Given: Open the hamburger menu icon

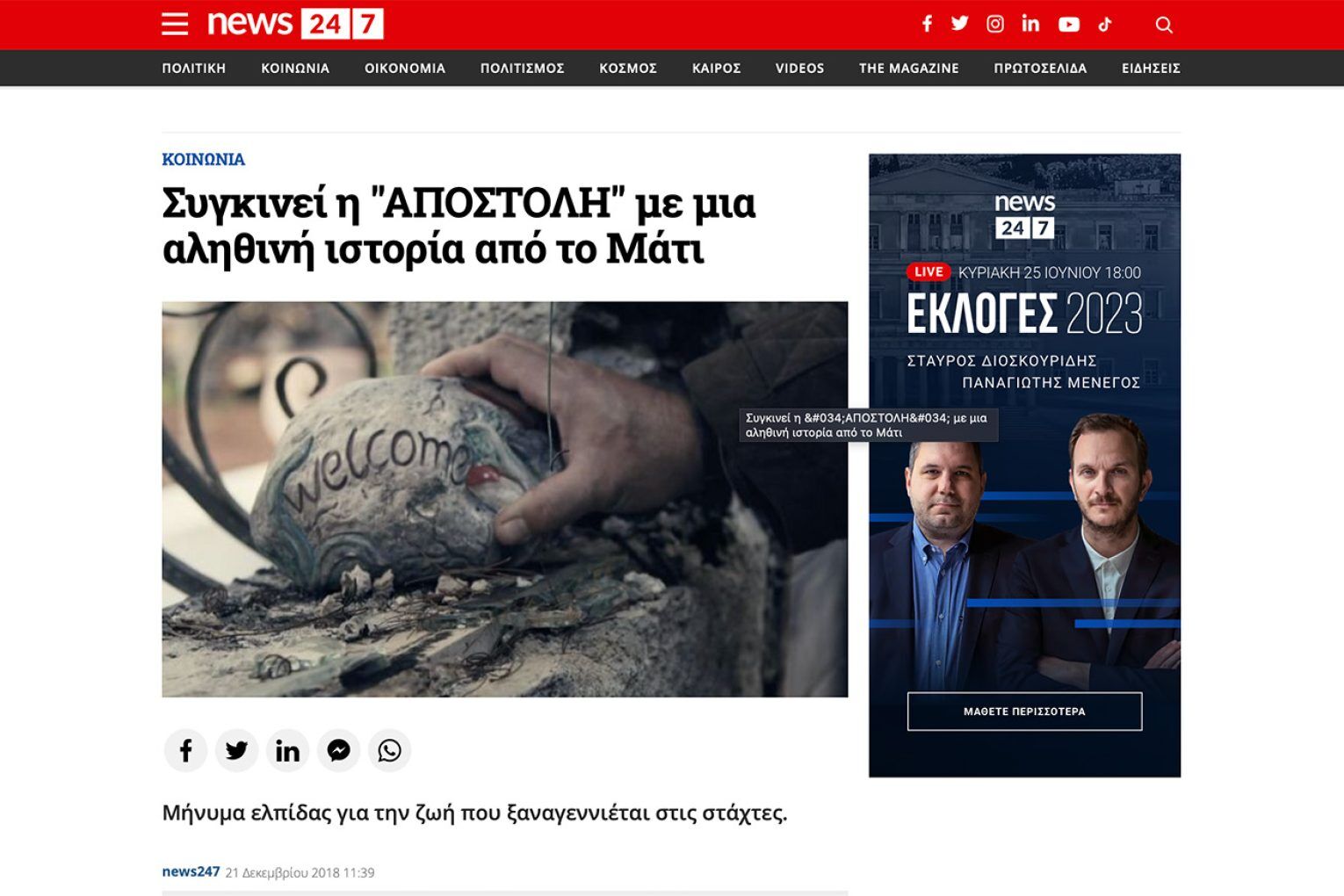Looking at the screenshot, I should click(175, 25).
